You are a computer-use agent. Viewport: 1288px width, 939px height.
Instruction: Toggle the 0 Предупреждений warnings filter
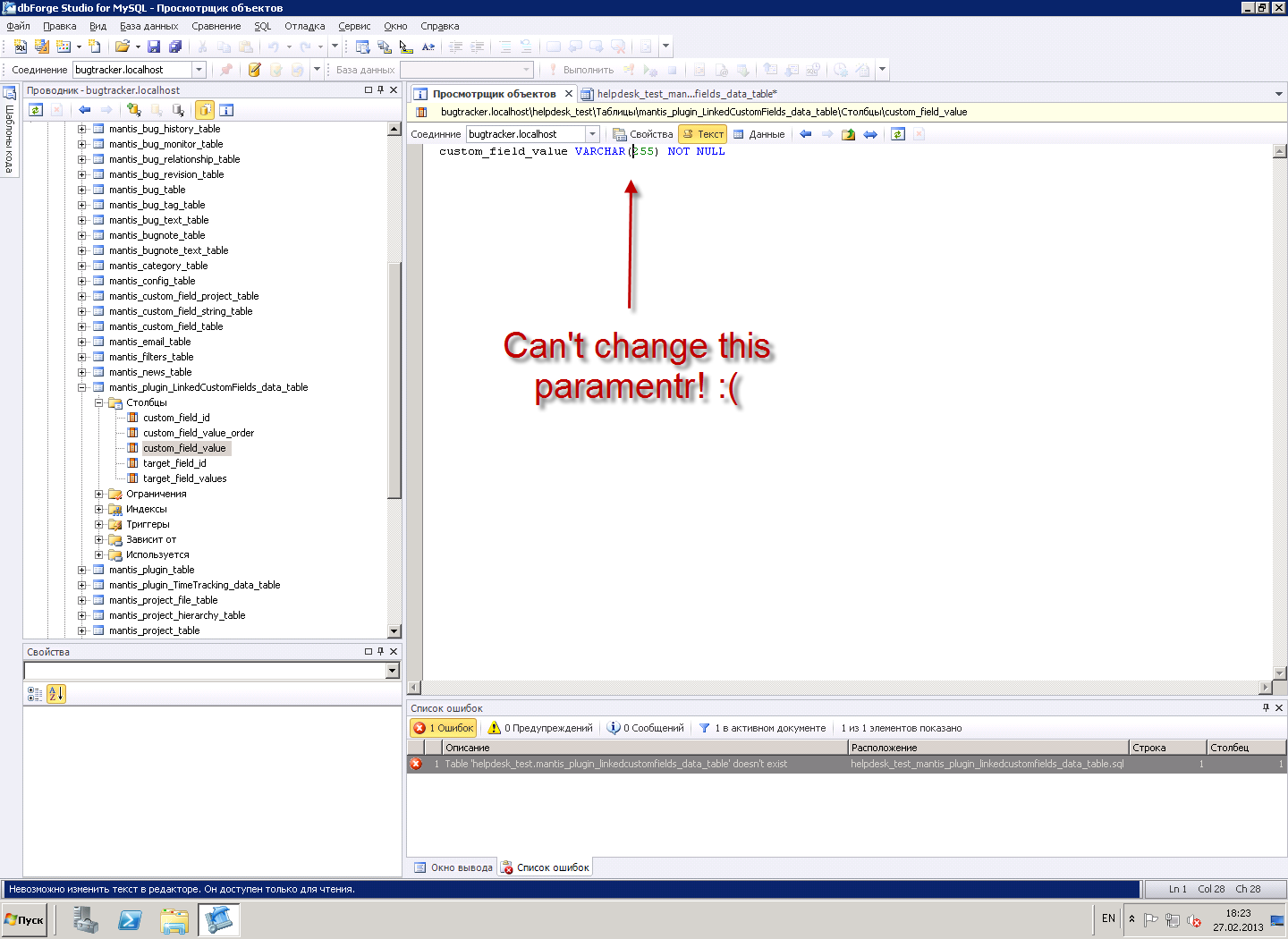pyautogui.click(x=540, y=728)
